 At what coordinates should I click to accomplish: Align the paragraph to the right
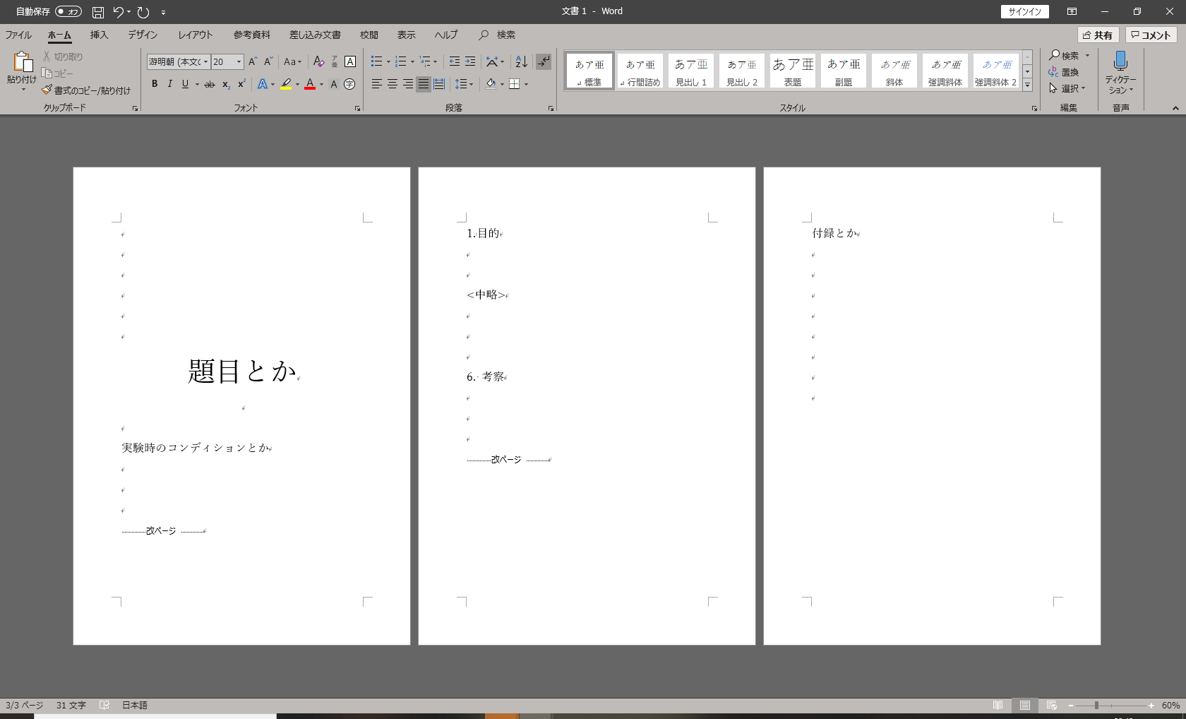pyautogui.click(x=408, y=84)
